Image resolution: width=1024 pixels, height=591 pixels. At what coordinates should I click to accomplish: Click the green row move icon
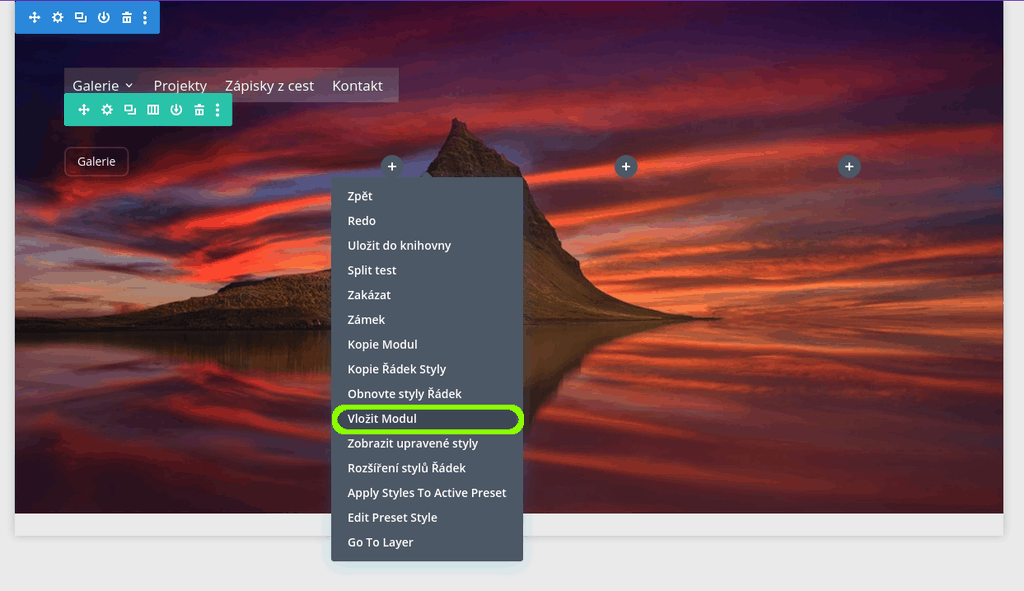[x=84, y=110]
